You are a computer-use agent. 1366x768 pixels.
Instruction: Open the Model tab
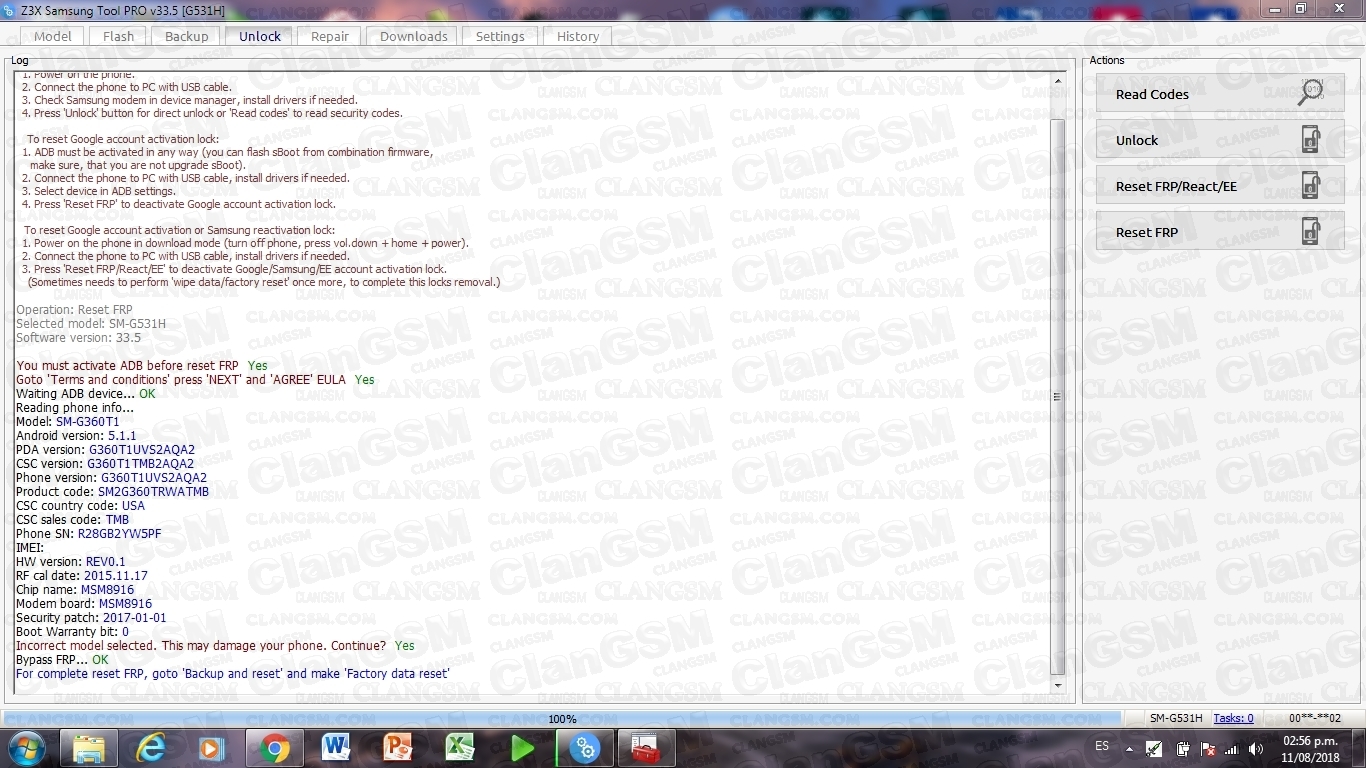(x=53, y=36)
